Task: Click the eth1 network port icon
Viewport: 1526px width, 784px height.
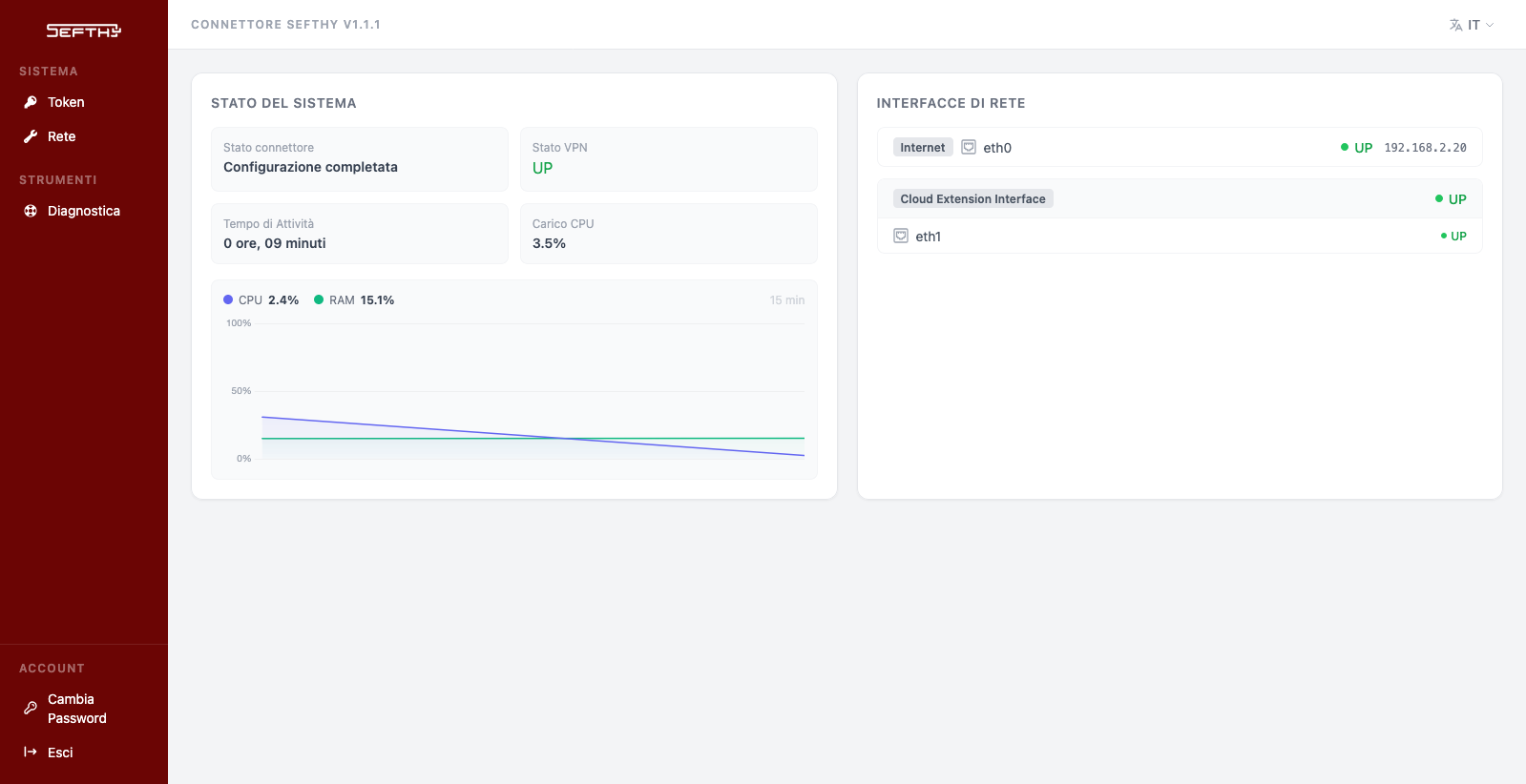Action: [901, 236]
